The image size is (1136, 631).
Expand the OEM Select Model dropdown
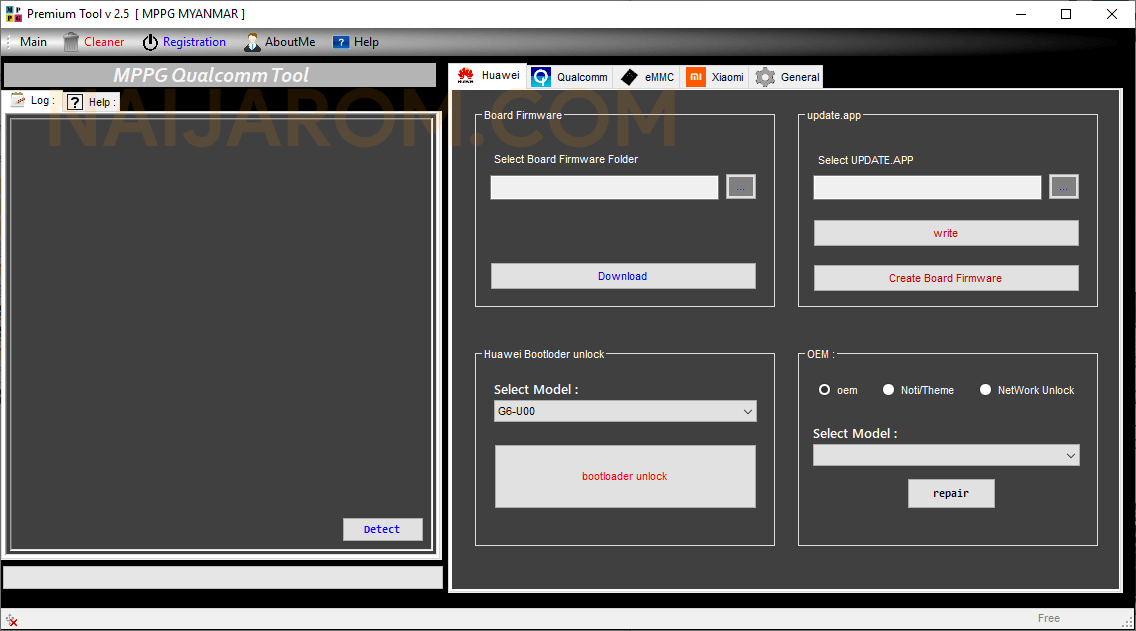(1071, 456)
